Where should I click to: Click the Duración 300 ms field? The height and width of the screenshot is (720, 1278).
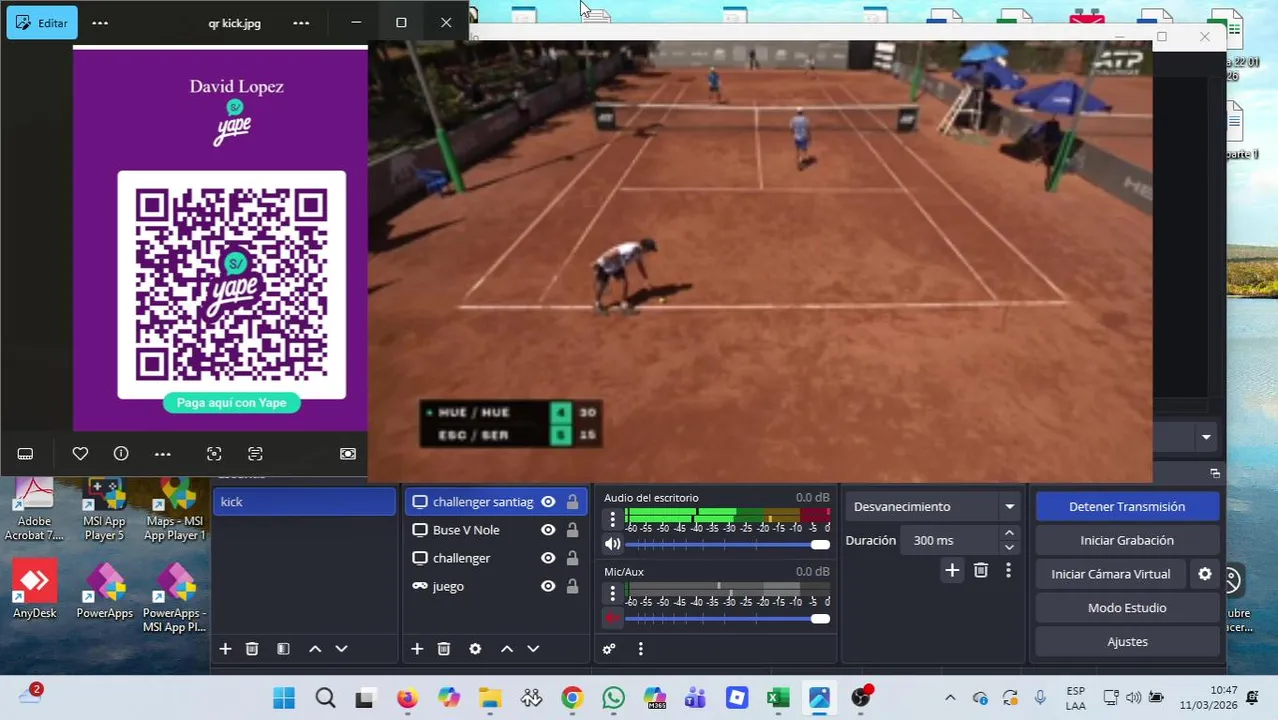tap(949, 540)
